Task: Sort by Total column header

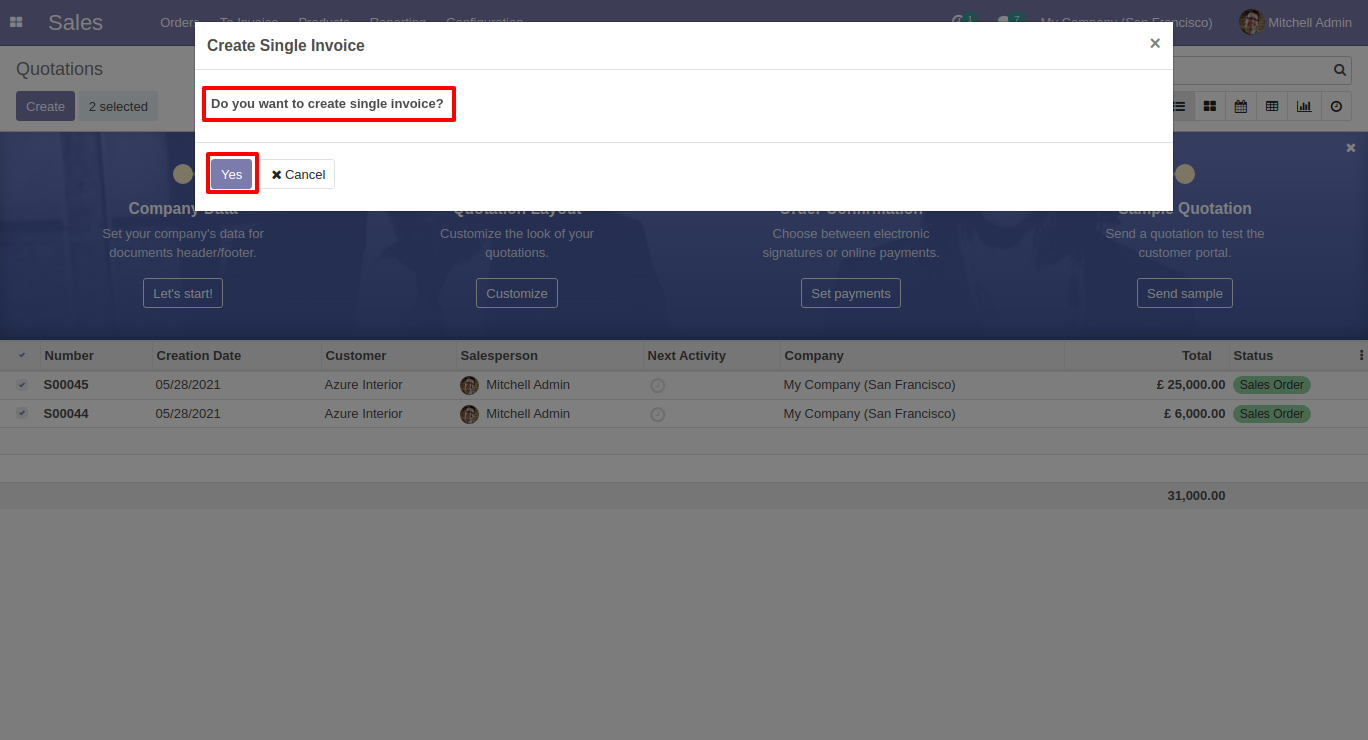Action: click(1196, 355)
